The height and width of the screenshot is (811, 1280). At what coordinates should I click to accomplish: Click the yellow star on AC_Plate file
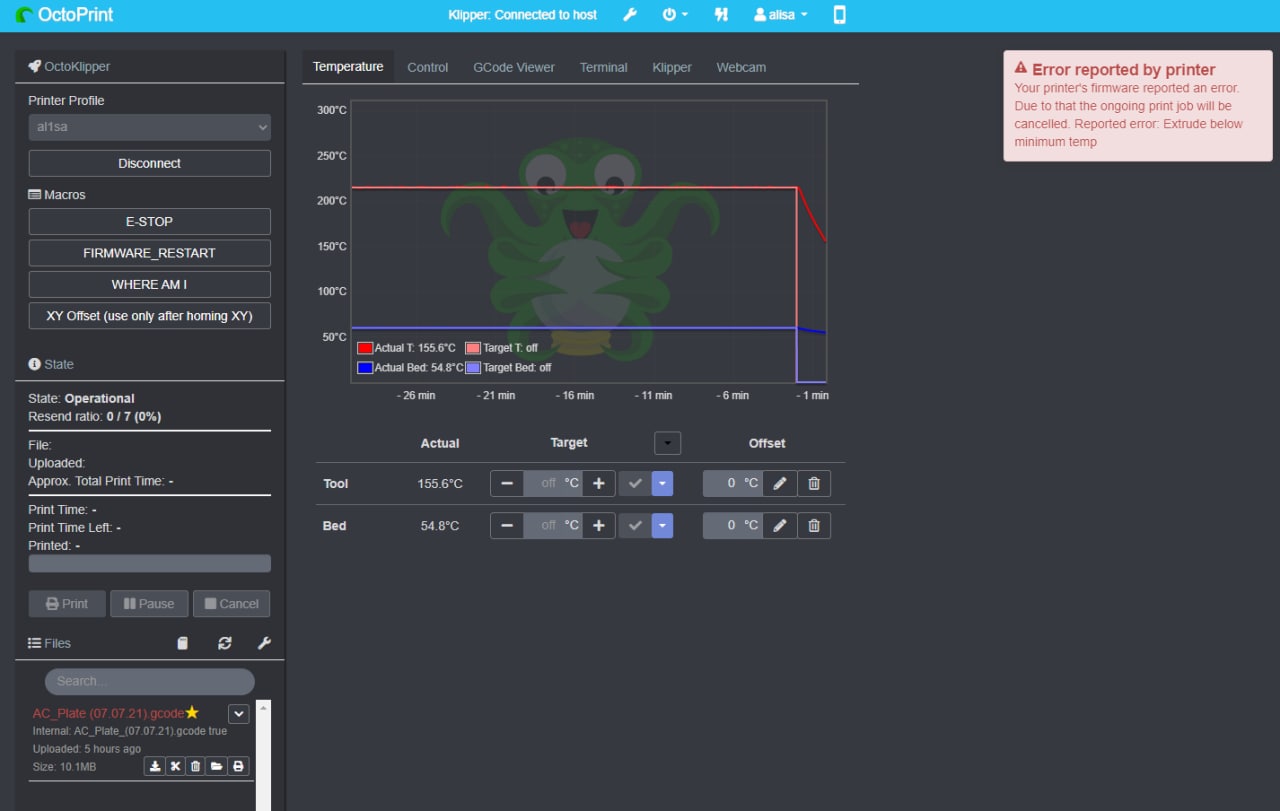[192, 713]
